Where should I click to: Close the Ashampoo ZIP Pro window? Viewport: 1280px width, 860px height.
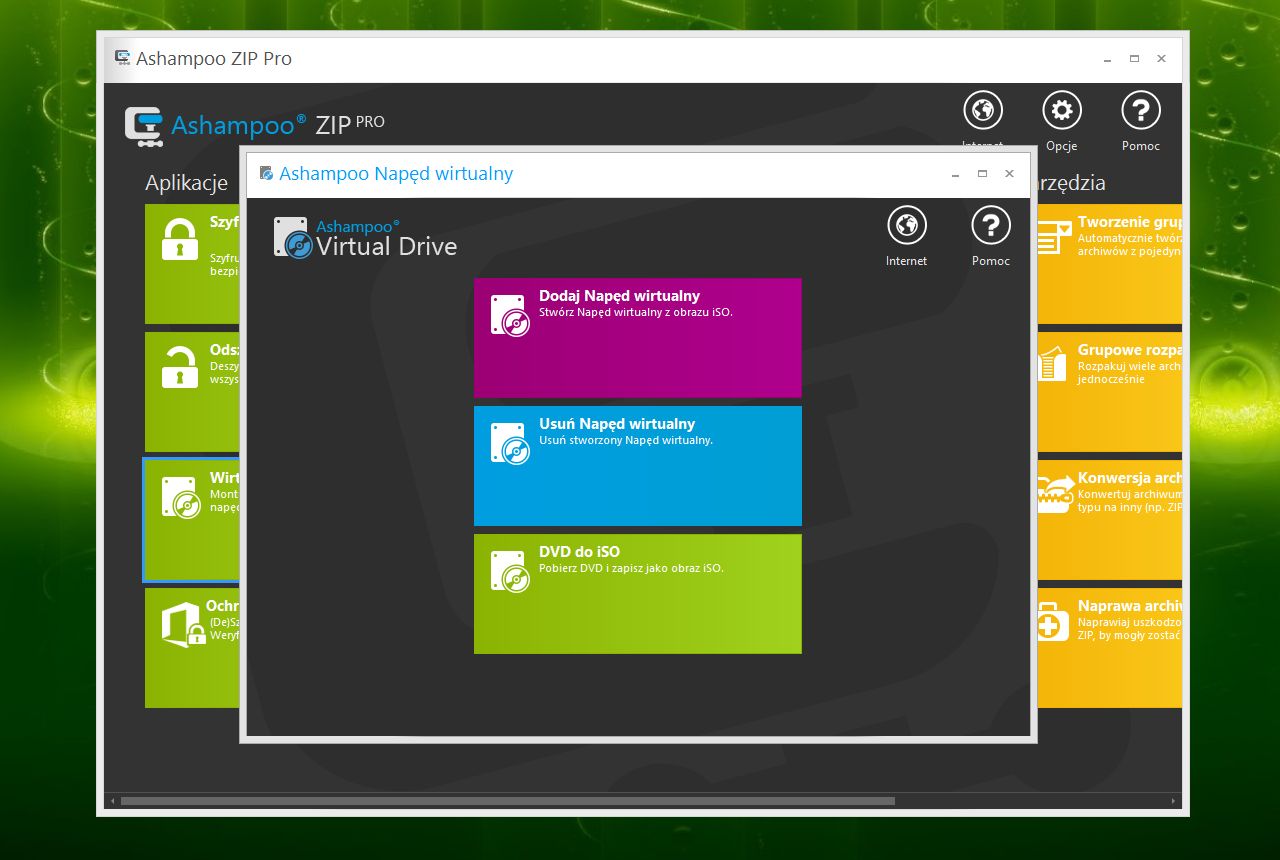pos(1161,59)
